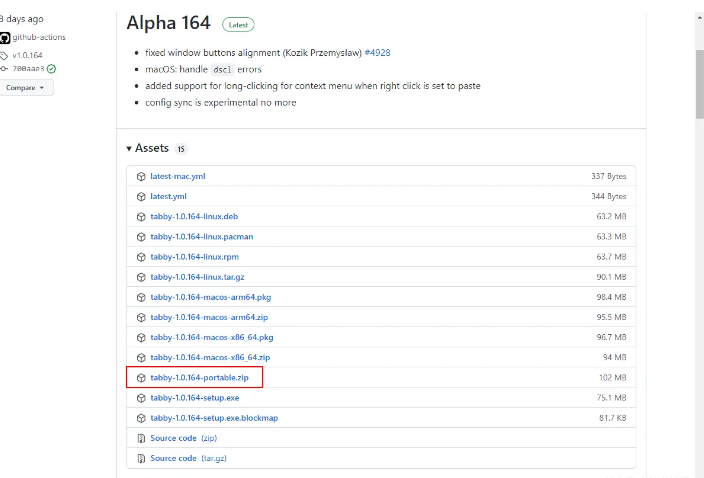Click the package icon beside tabby-1.0.164-linux.deb
704x478 pixels.
(141, 217)
